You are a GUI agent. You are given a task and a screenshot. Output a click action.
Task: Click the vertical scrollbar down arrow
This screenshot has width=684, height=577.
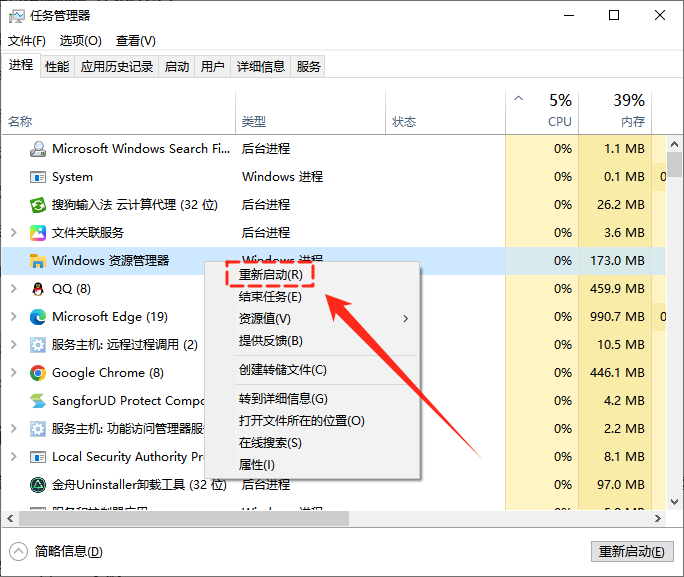tap(674, 502)
